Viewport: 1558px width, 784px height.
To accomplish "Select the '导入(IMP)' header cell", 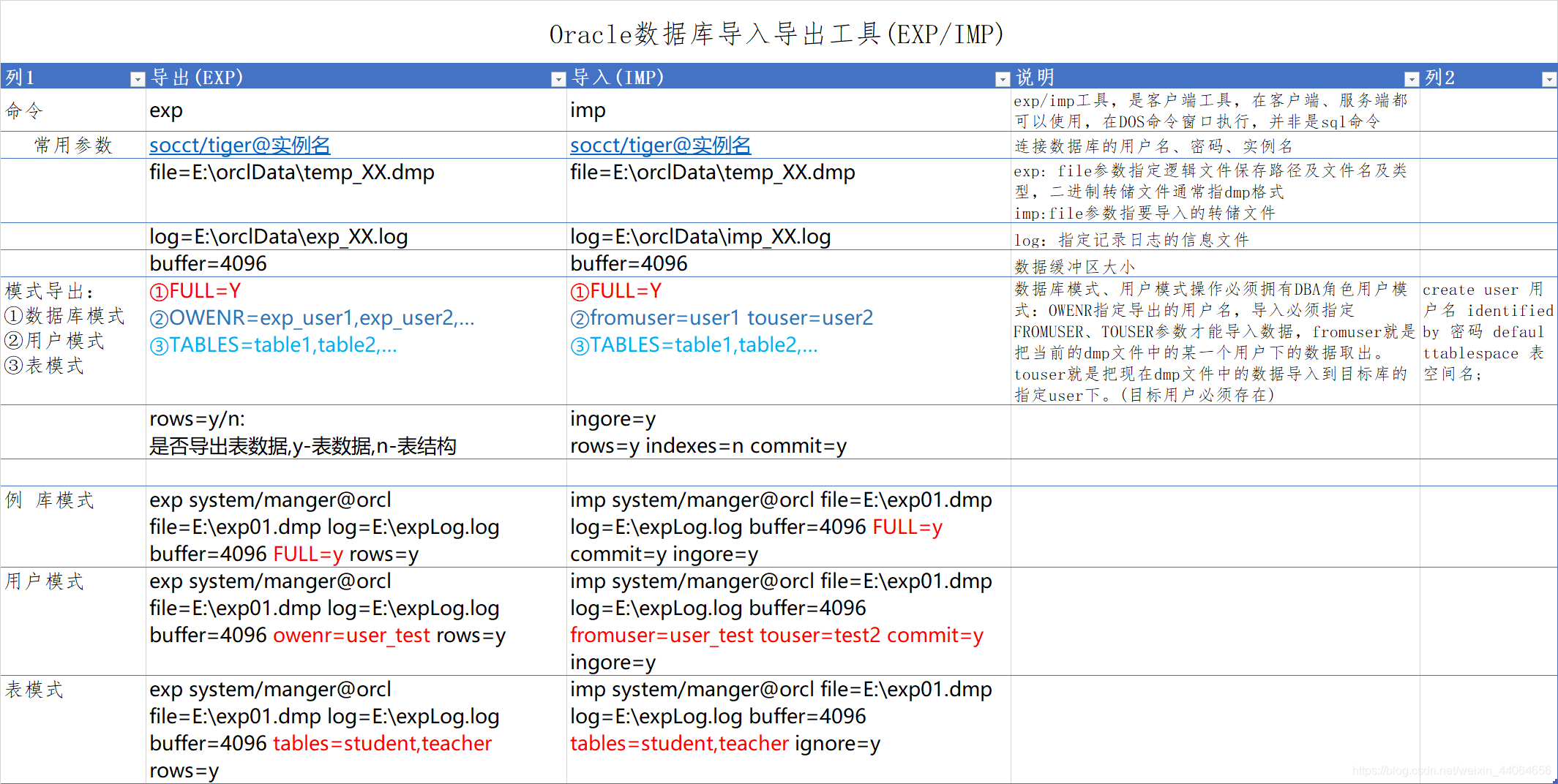I will click(x=789, y=77).
